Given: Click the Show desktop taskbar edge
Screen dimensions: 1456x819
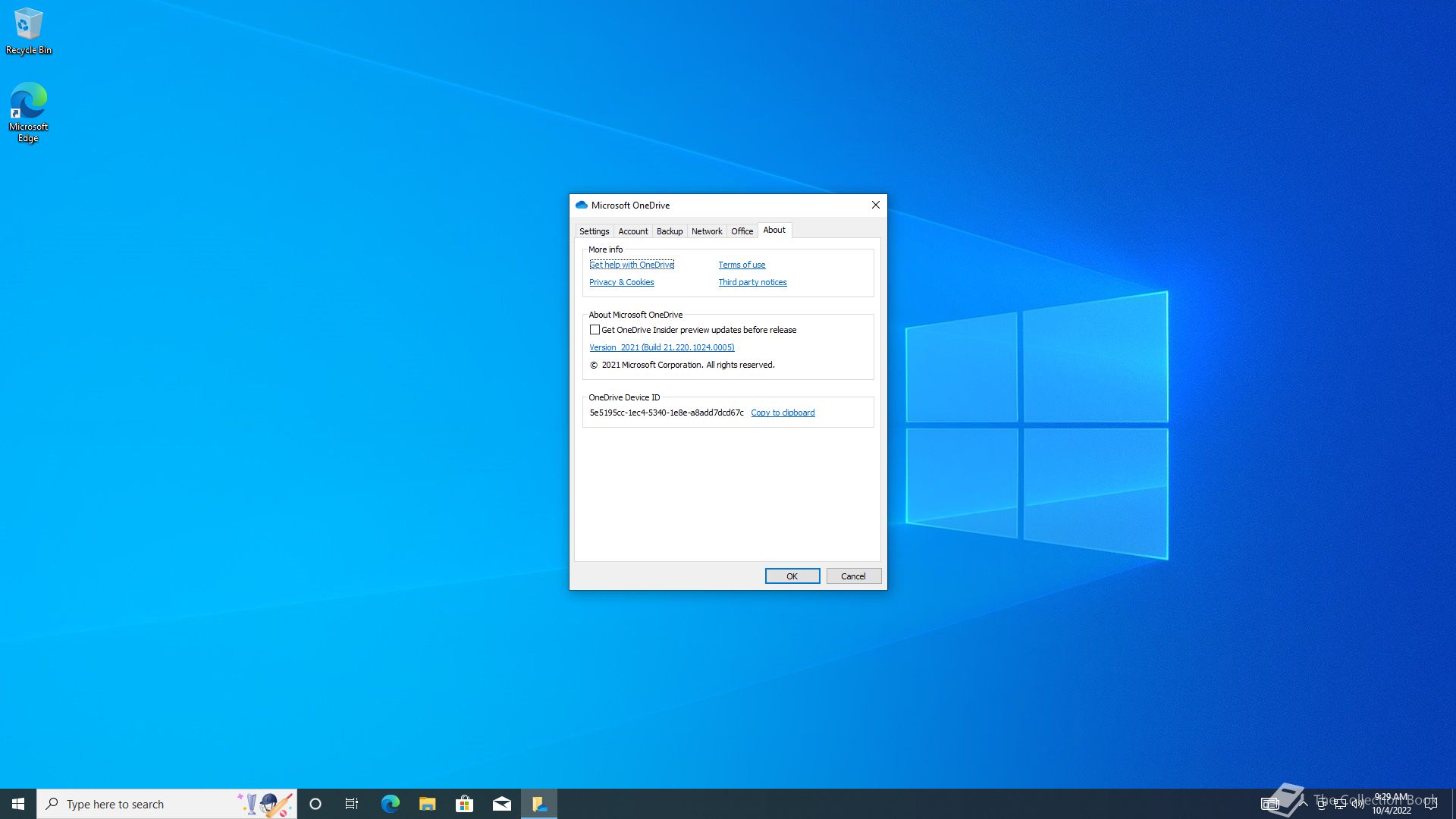Looking at the screenshot, I should [1453, 804].
